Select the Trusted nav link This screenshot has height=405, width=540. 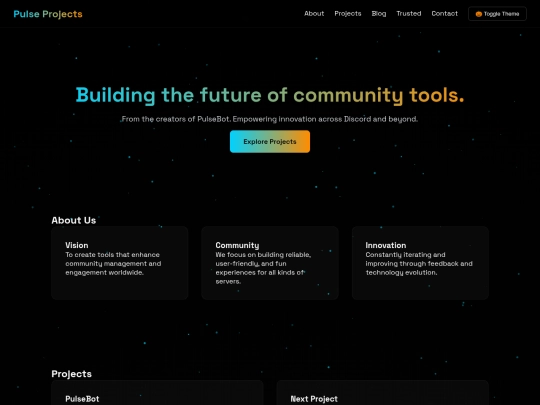pyautogui.click(x=408, y=13)
